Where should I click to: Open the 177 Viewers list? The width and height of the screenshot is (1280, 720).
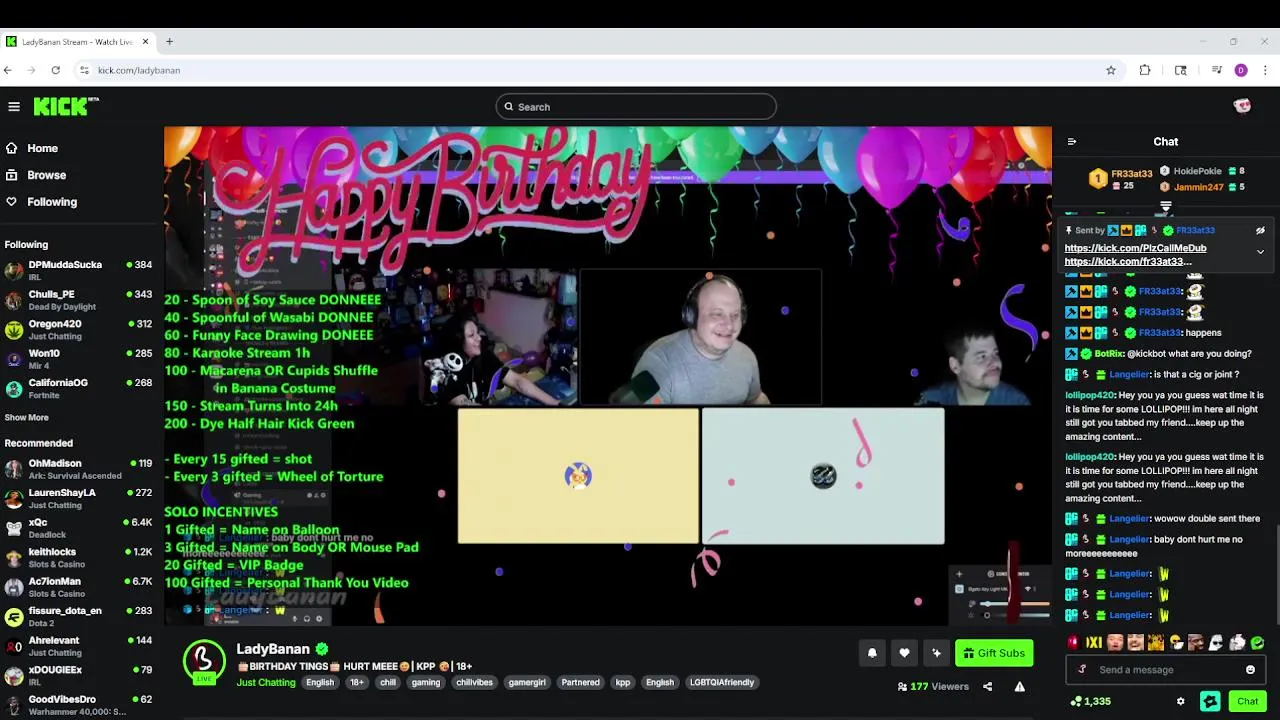click(933, 687)
